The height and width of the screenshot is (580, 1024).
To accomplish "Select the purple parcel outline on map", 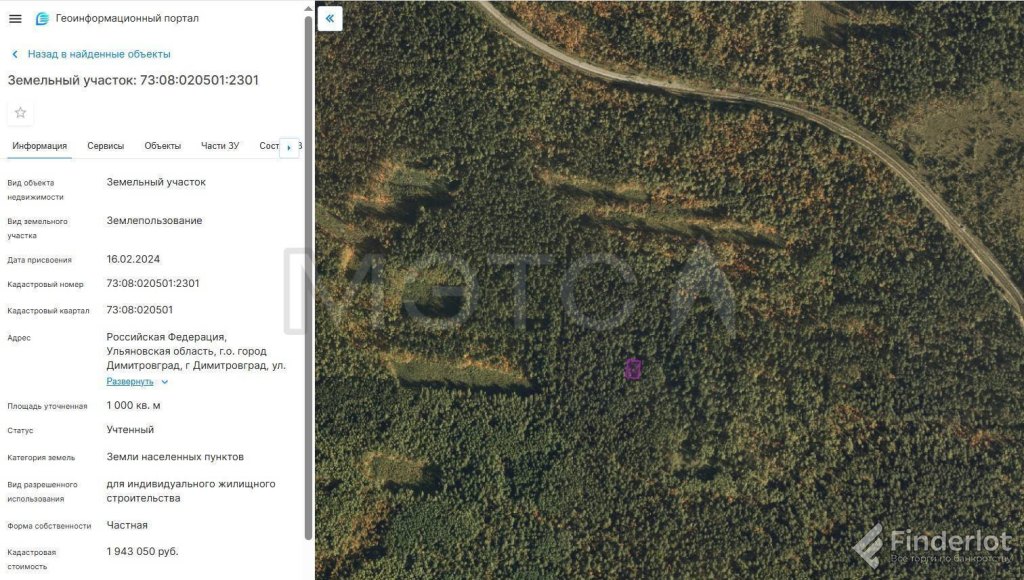I will click(x=633, y=369).
